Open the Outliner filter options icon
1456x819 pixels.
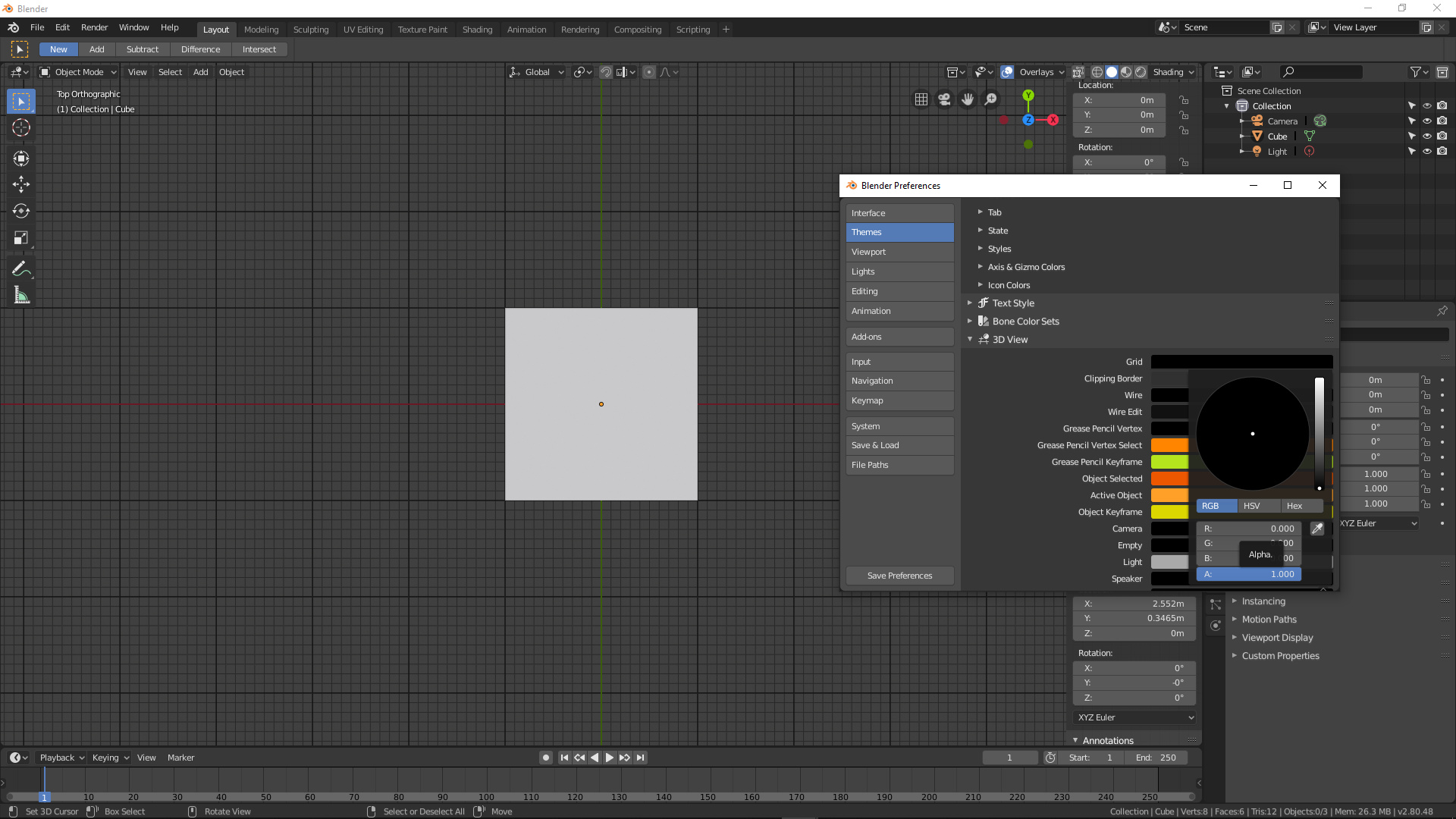1417,71
